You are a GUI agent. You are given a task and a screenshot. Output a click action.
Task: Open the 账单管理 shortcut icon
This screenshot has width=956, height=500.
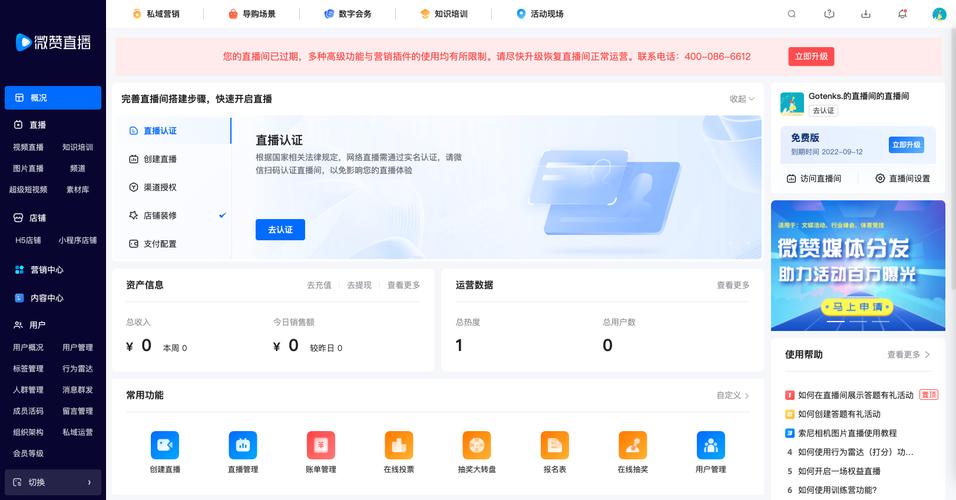click(321, 445)
